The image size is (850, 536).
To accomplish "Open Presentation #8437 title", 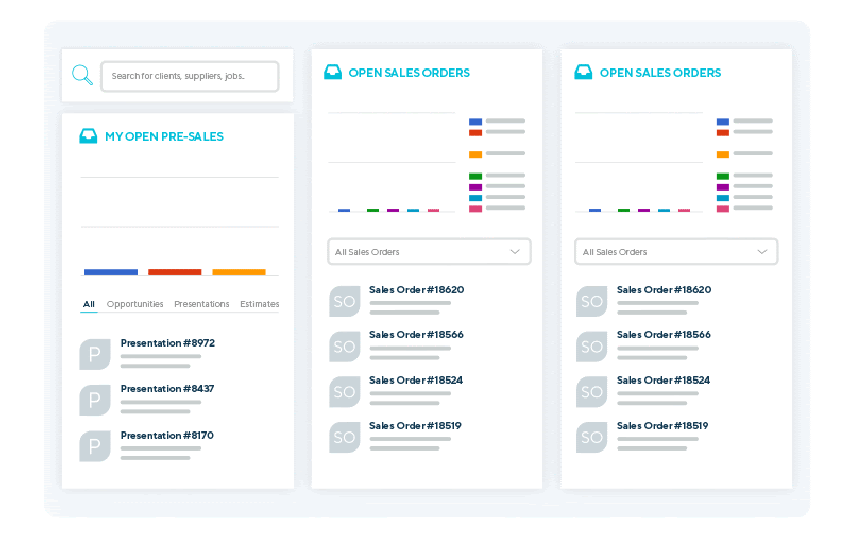I will [168, 389].
